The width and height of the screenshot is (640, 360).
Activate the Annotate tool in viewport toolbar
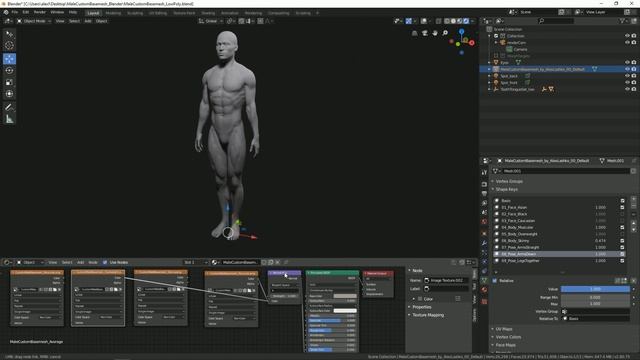9,107
